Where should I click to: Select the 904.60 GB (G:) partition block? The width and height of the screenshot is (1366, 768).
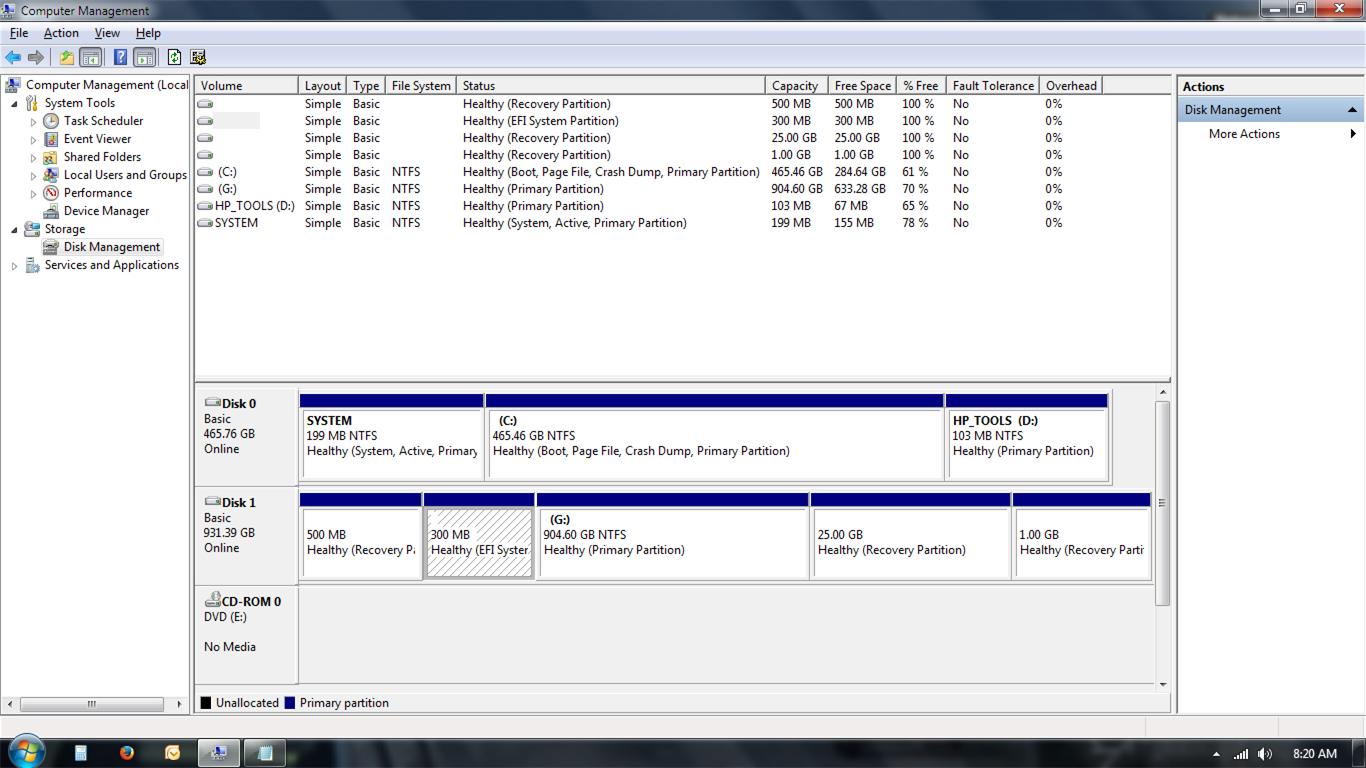coord(672,542)
